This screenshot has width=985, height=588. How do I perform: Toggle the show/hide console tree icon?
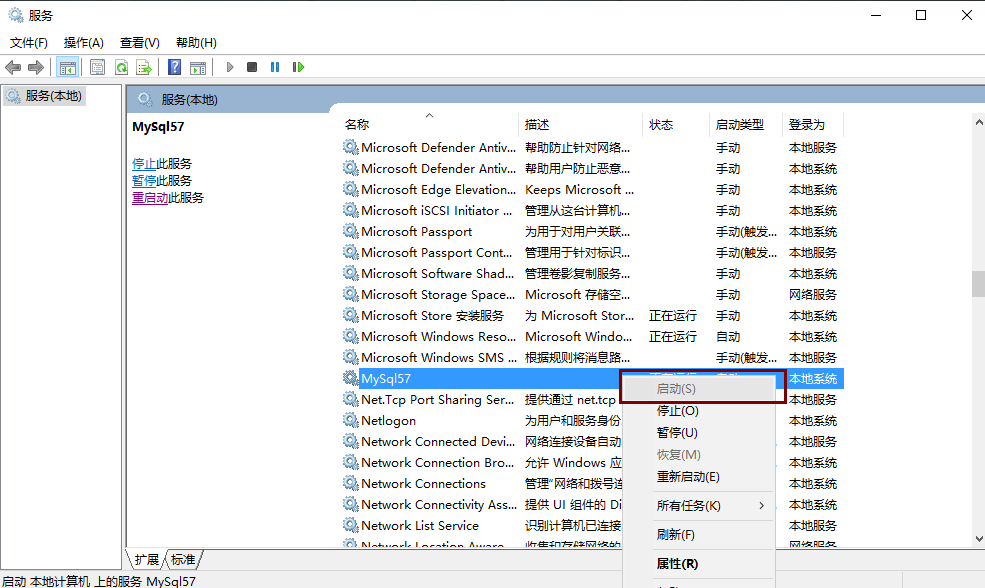tap(68, 67)
